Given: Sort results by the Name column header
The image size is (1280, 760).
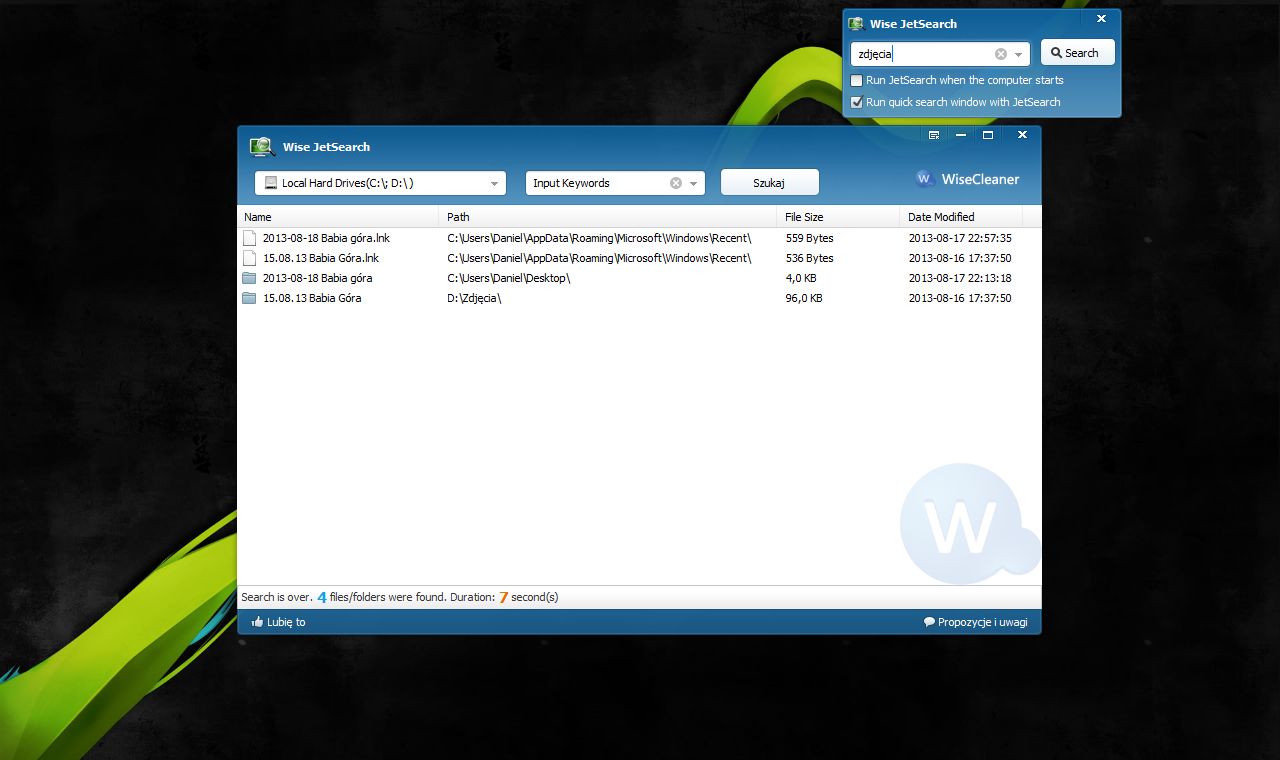Looking at the screenshot, I should pyautogui.click(x=338, y=217).
